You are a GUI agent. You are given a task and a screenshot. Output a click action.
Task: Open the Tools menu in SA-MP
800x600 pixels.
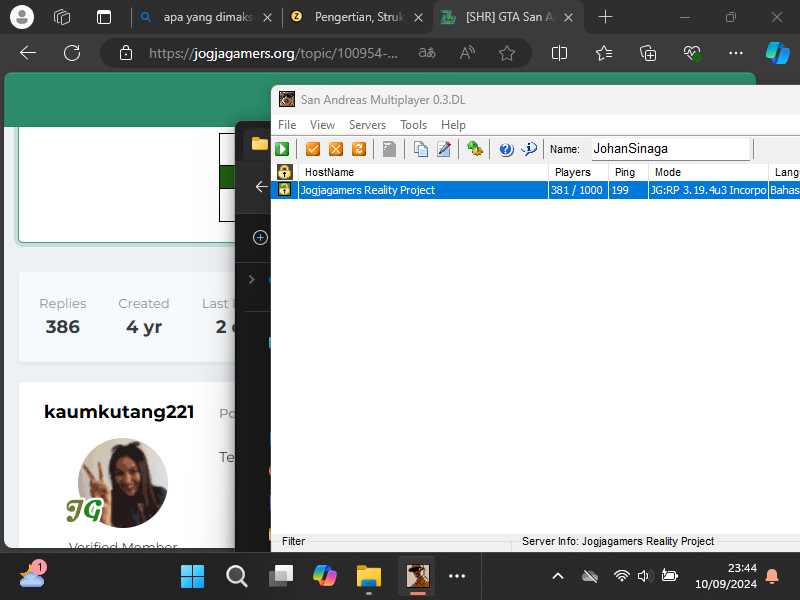coord(413,125)
